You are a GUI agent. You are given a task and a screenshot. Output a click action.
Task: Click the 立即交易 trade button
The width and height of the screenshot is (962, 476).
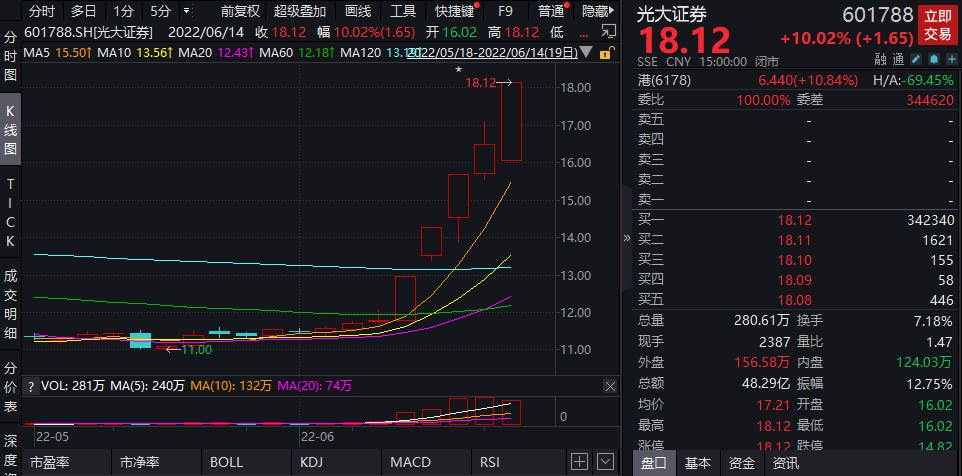(x=938, y=25)
